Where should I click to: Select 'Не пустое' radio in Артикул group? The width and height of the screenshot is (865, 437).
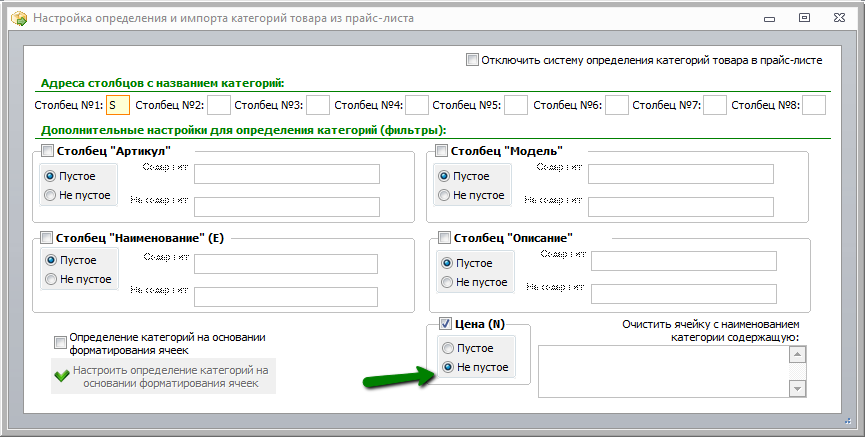[50, 195]
